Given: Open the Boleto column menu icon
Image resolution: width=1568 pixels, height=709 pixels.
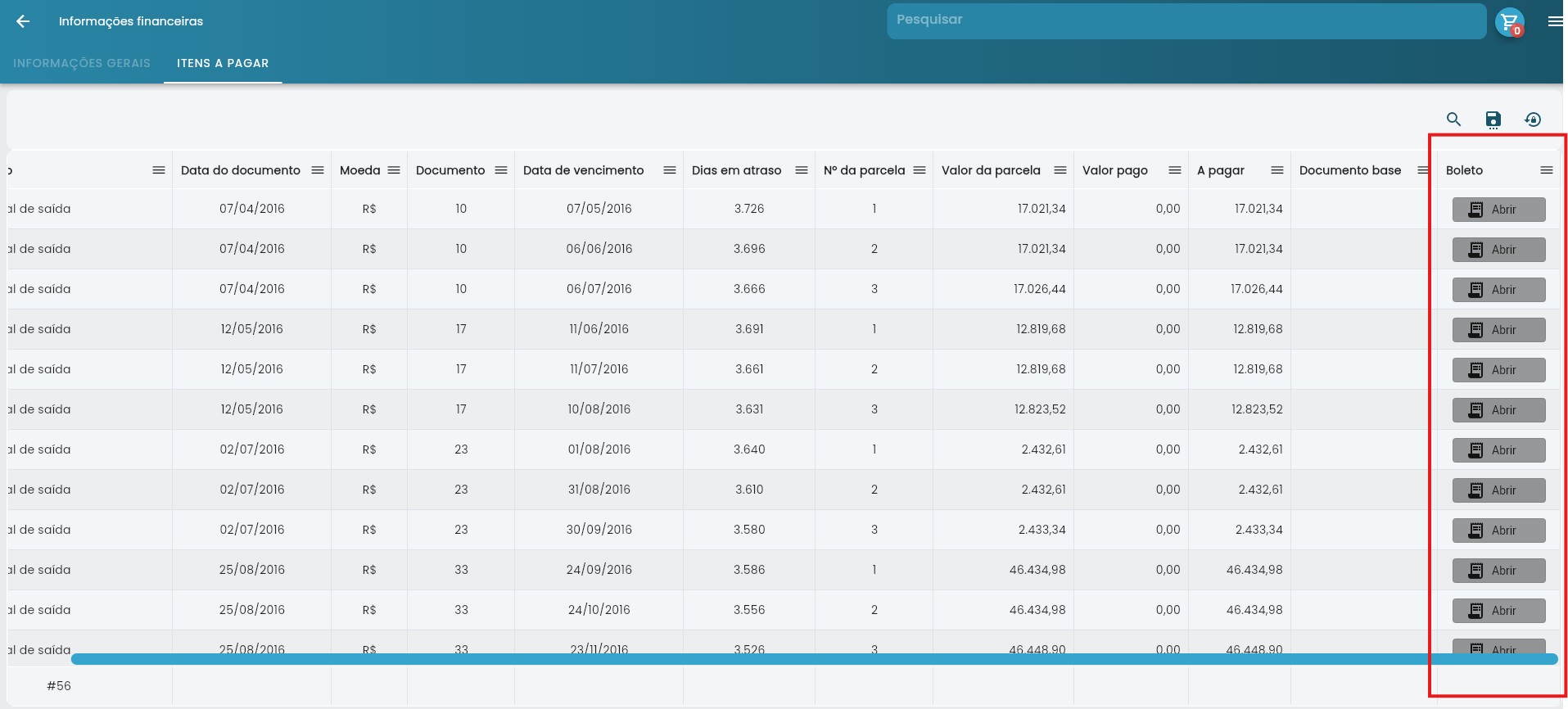Looking at the screenshot, I should pos(1547,170).
